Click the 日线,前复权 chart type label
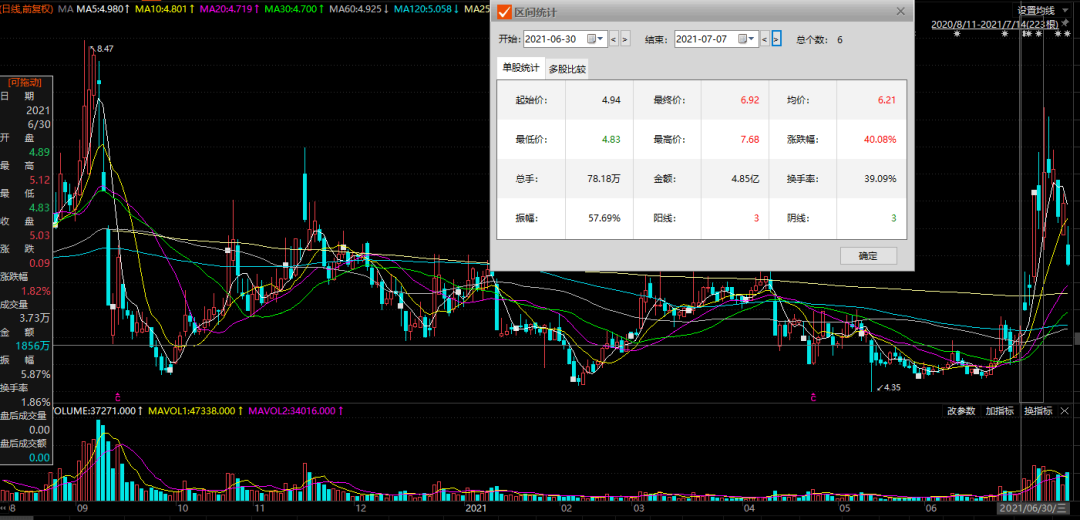1080x520 pixels. (x=25, y=9)
